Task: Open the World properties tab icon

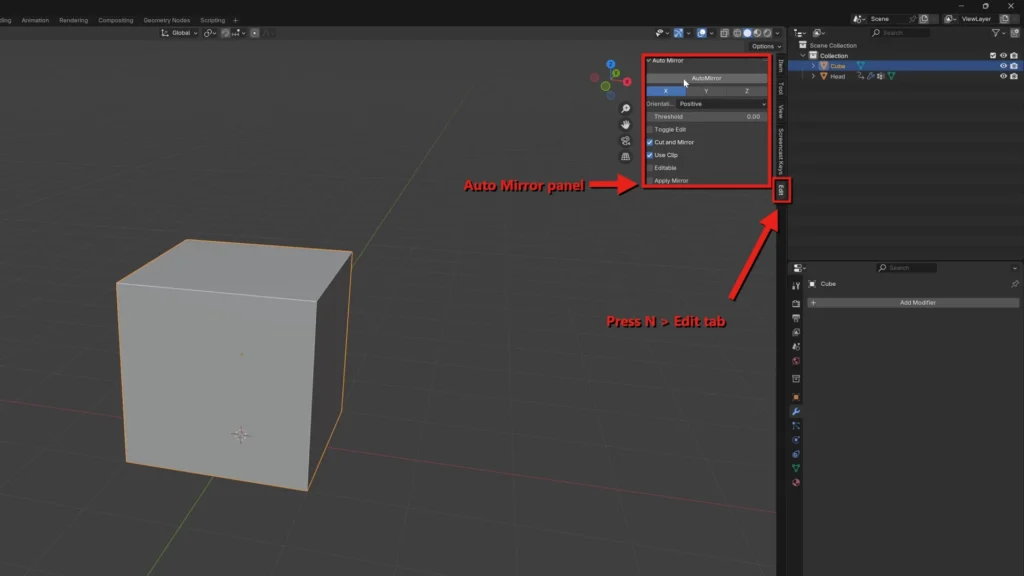Action: pyautogui.click(x=795, y=361)
